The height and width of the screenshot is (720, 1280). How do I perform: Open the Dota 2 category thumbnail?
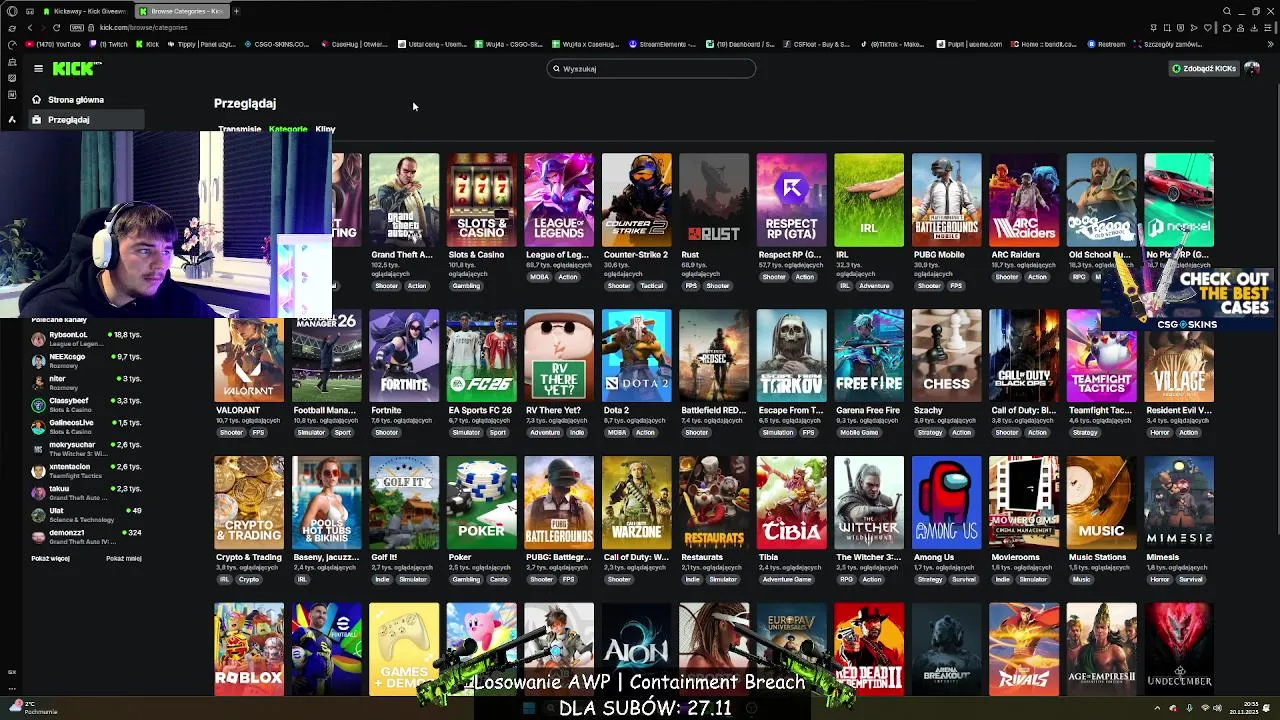tap(636, 356)
